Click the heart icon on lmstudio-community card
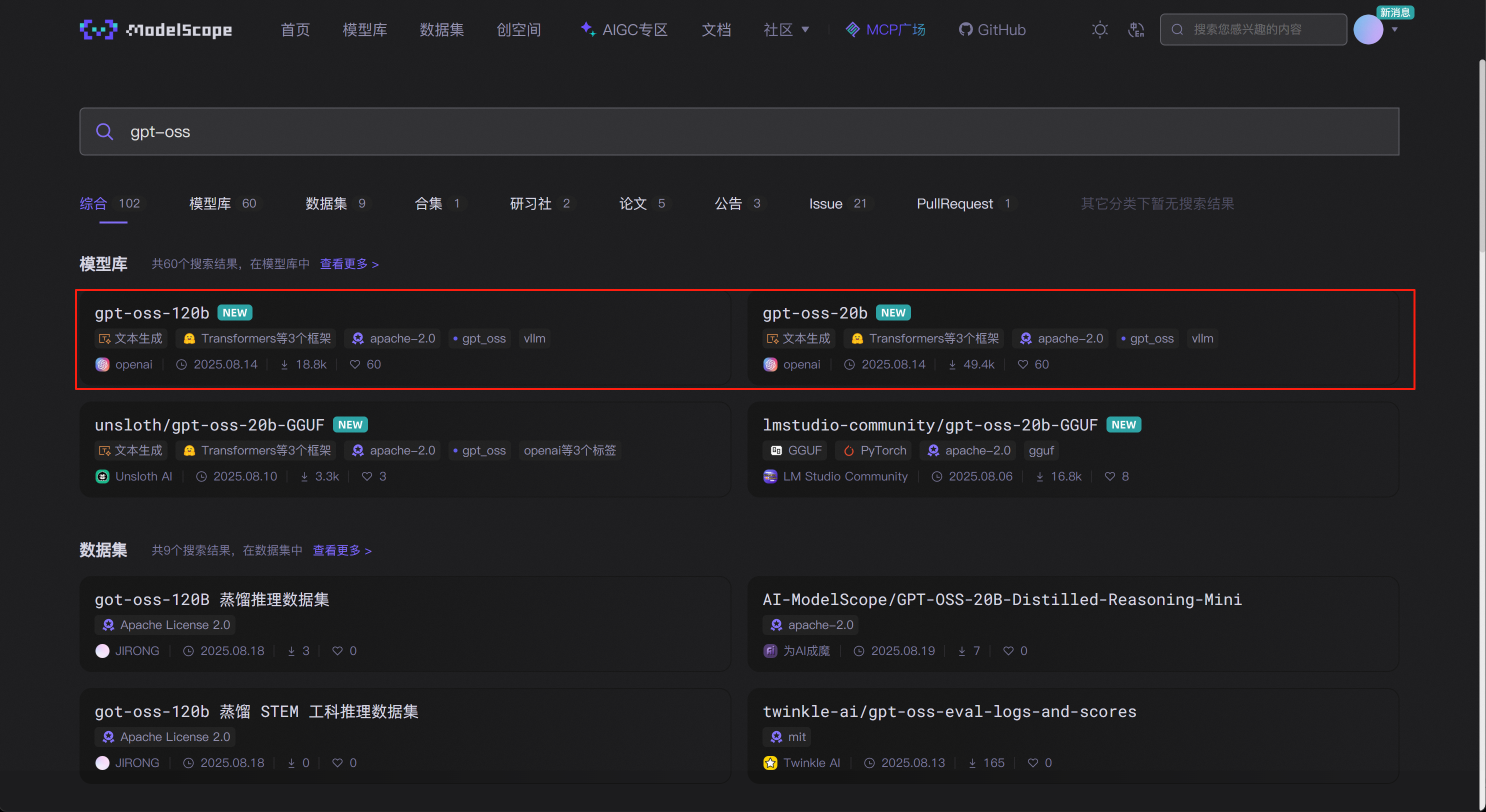Screen dimensions: 1486x812 point(1110,476)
